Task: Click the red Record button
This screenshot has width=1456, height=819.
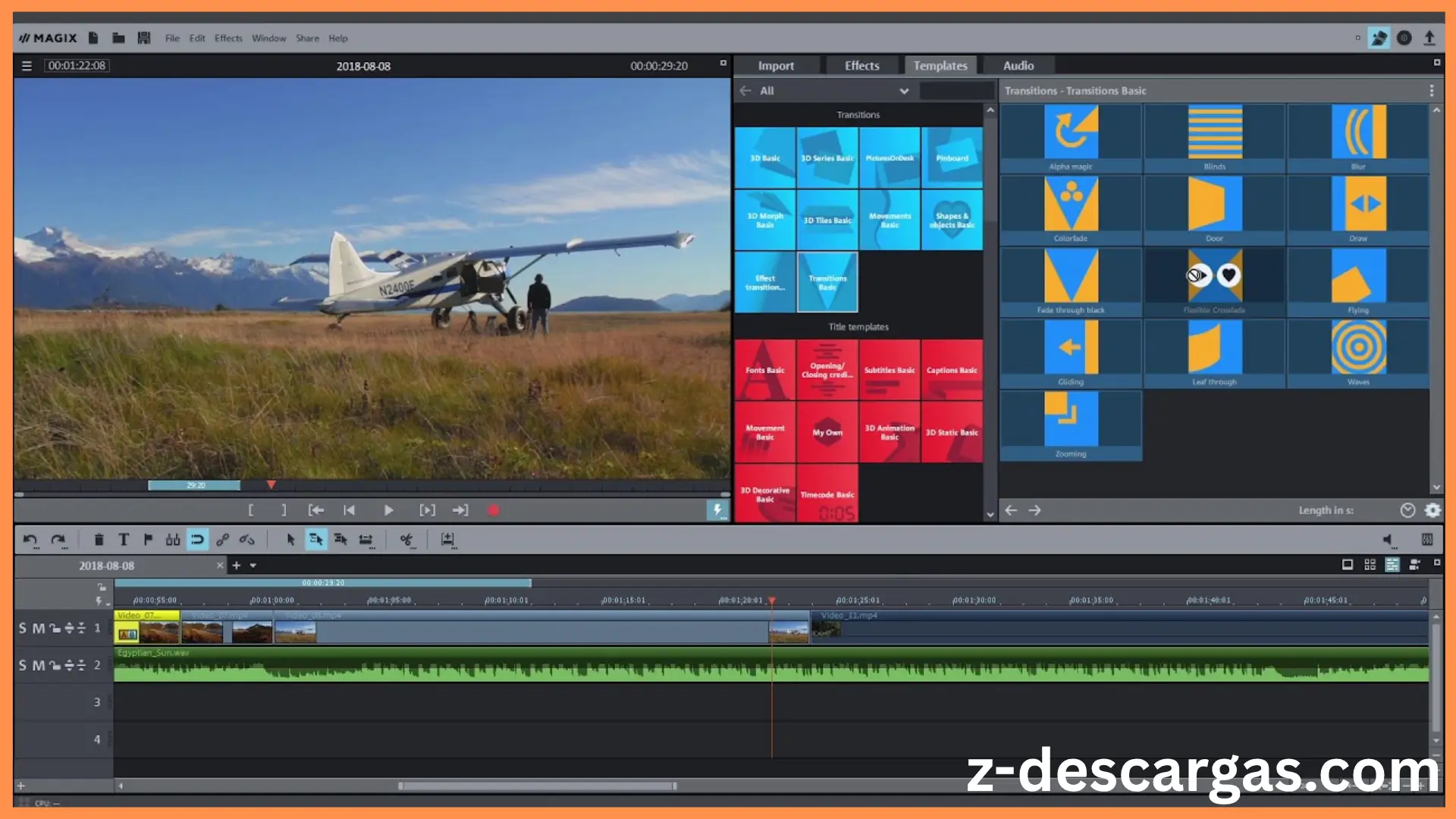Action: 494,510
